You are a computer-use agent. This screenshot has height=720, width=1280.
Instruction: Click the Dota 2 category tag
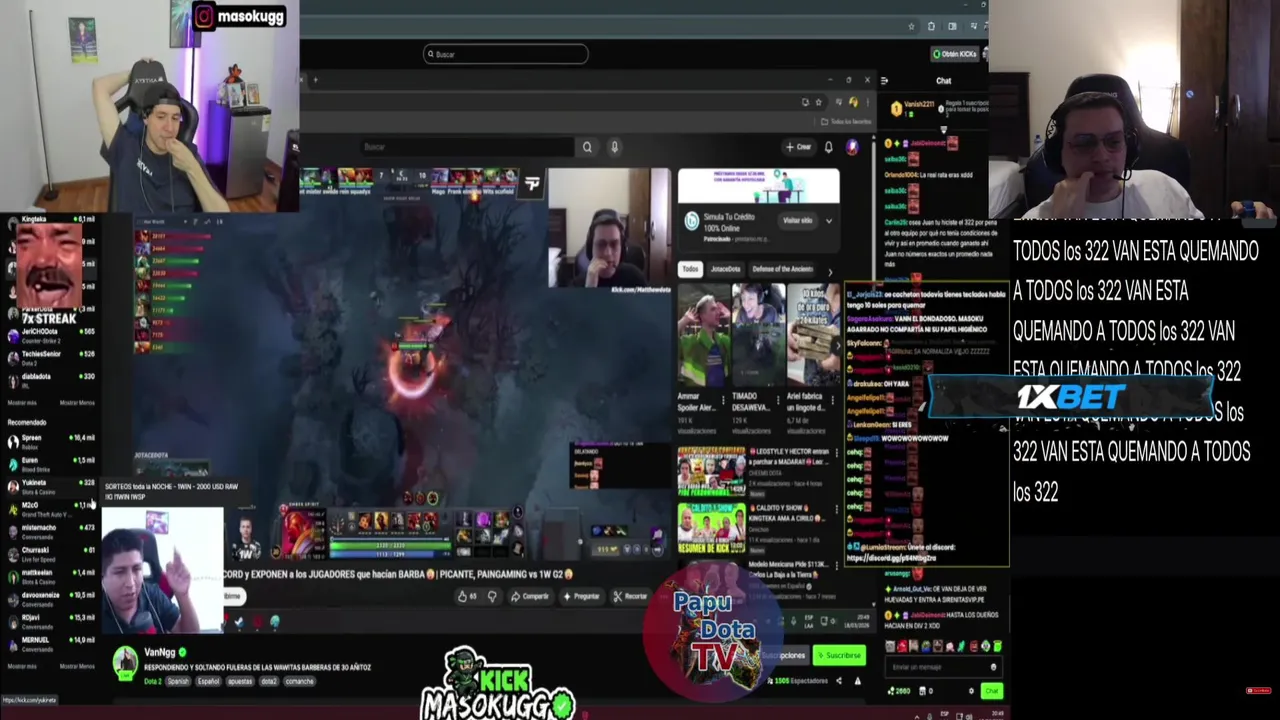[x=152, y=681]
